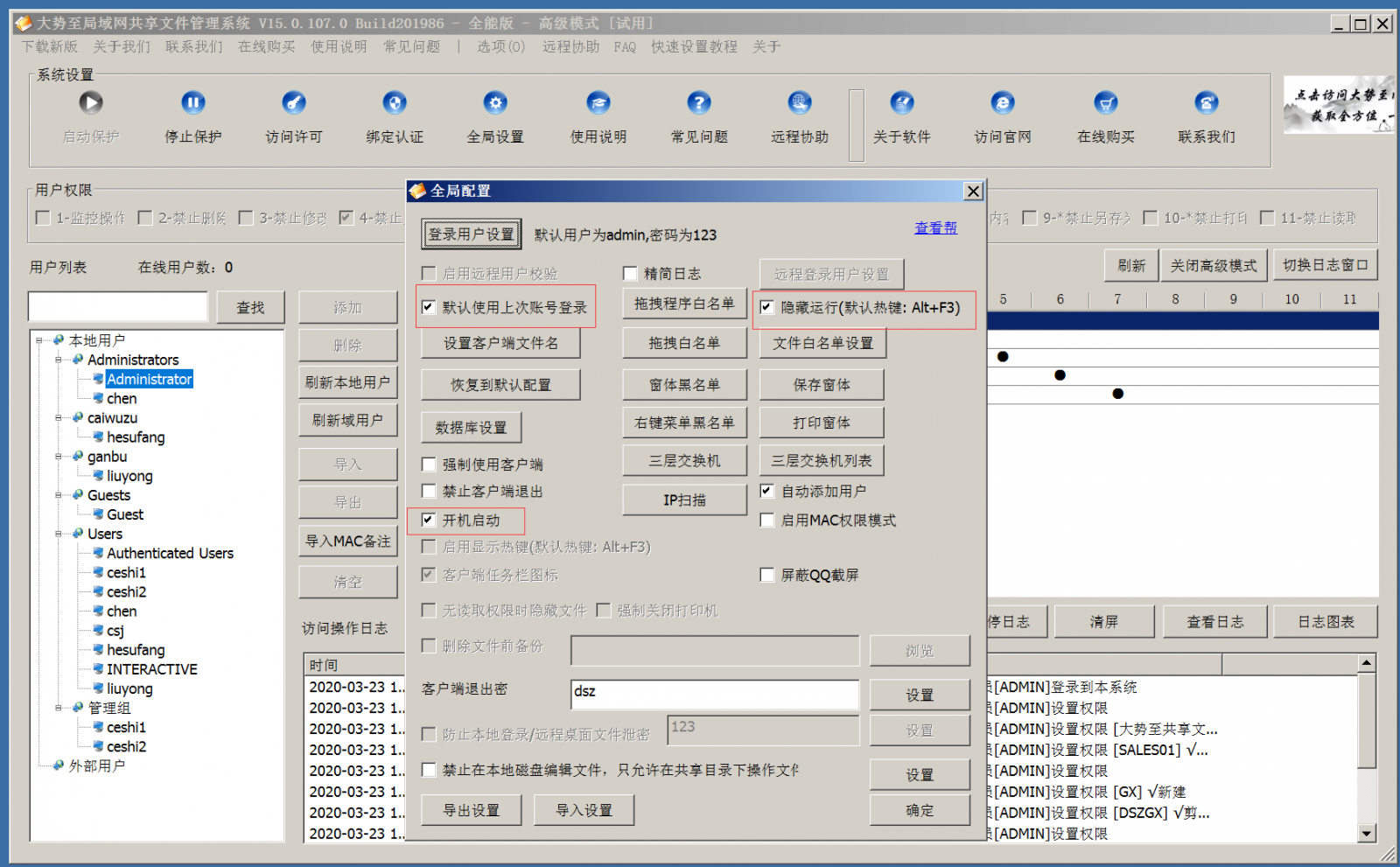Open 访问许可 toolbar icon

pyautogui.click(x=293, y=103)
